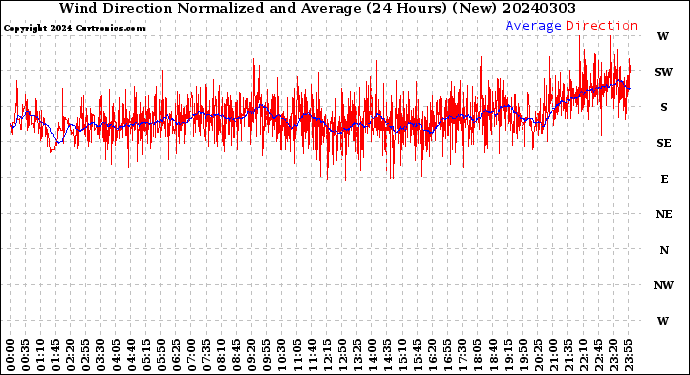Click the '19:50' time axis label
This screenshot has width=690, height=375.
coord(523,355)
